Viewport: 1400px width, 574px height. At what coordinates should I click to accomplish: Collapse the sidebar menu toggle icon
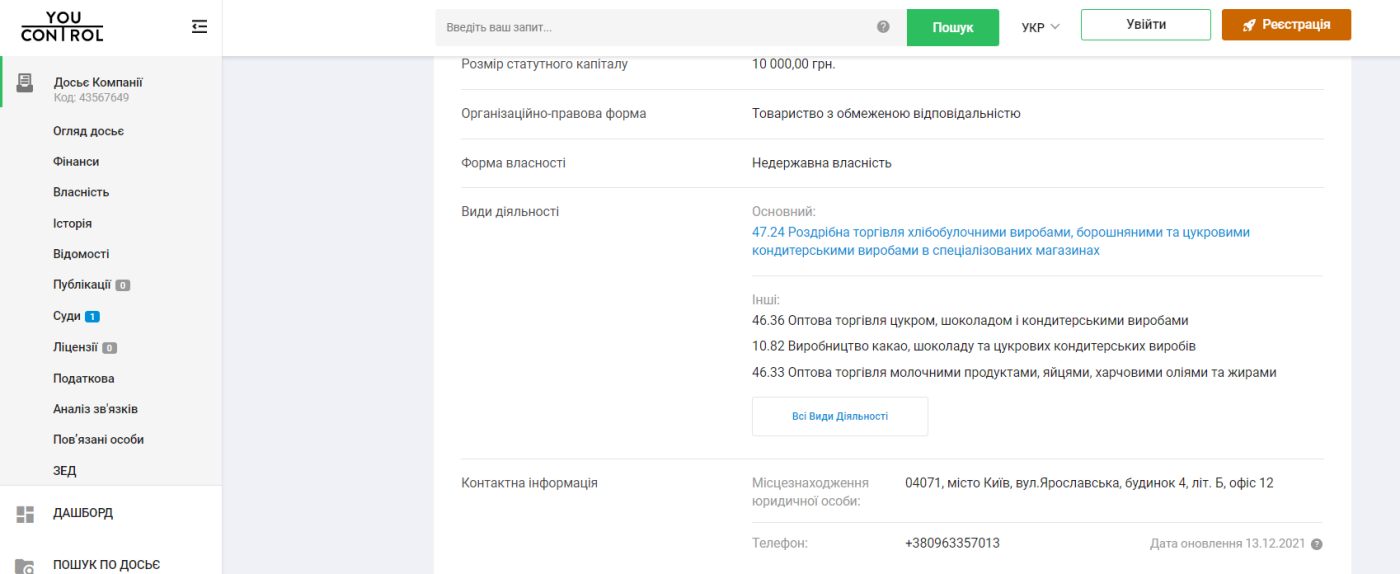(200, 27)
